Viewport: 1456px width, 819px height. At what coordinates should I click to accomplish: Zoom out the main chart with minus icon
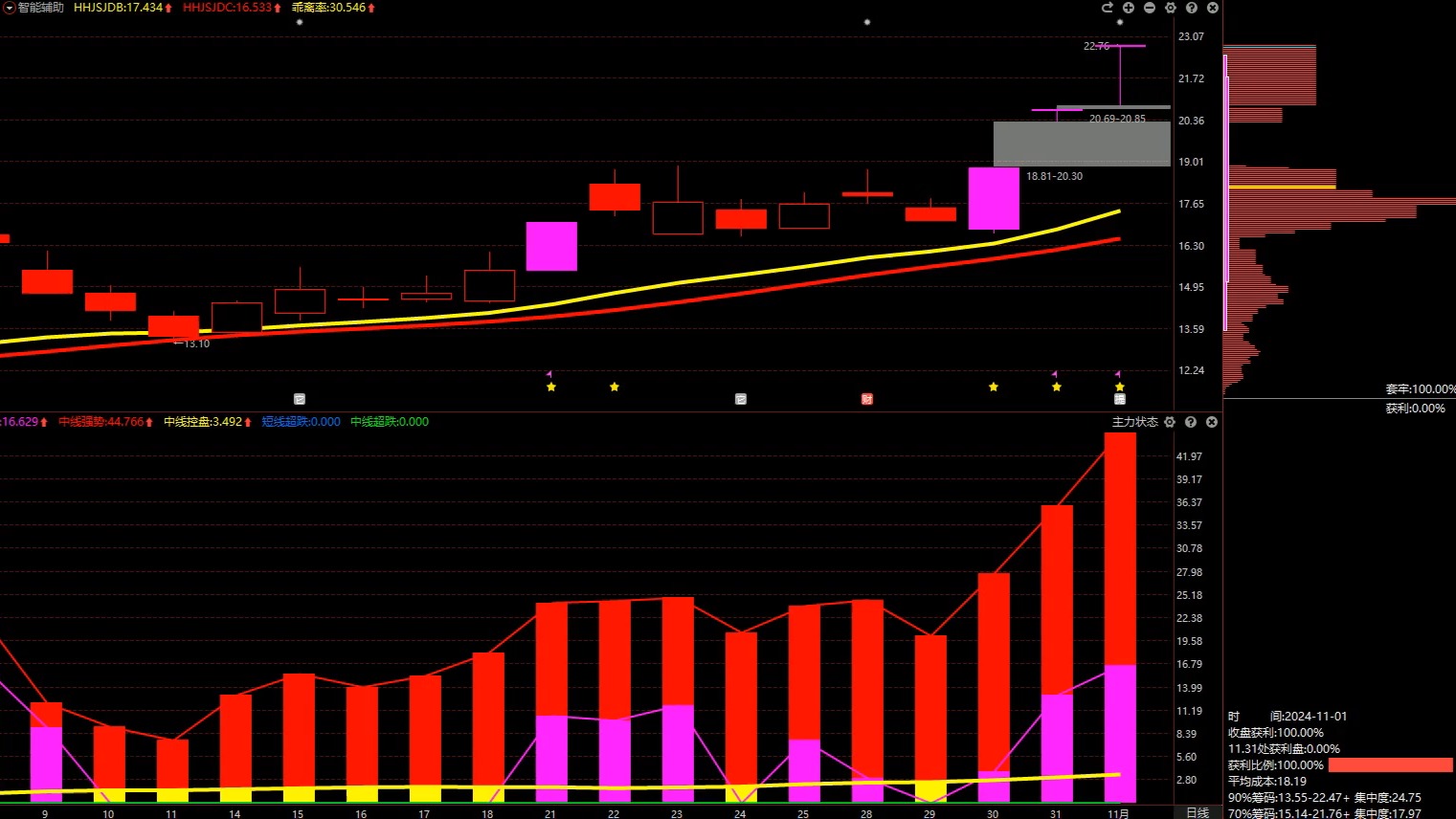tap(1150, 8)
